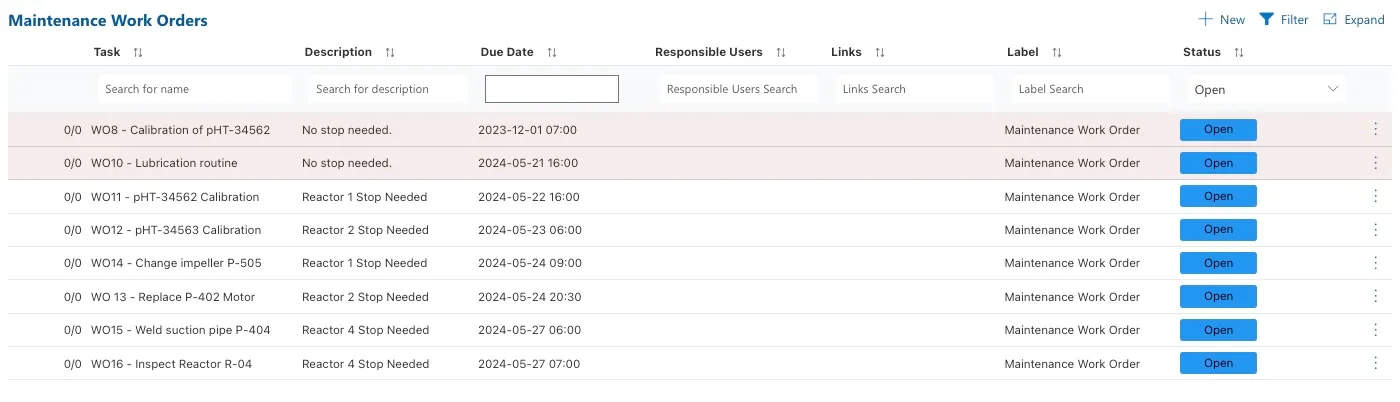This screenshot has height=402, width=1400.
Task: Open three-dot menu for WO8 row
Action: tap(1376, 130)
